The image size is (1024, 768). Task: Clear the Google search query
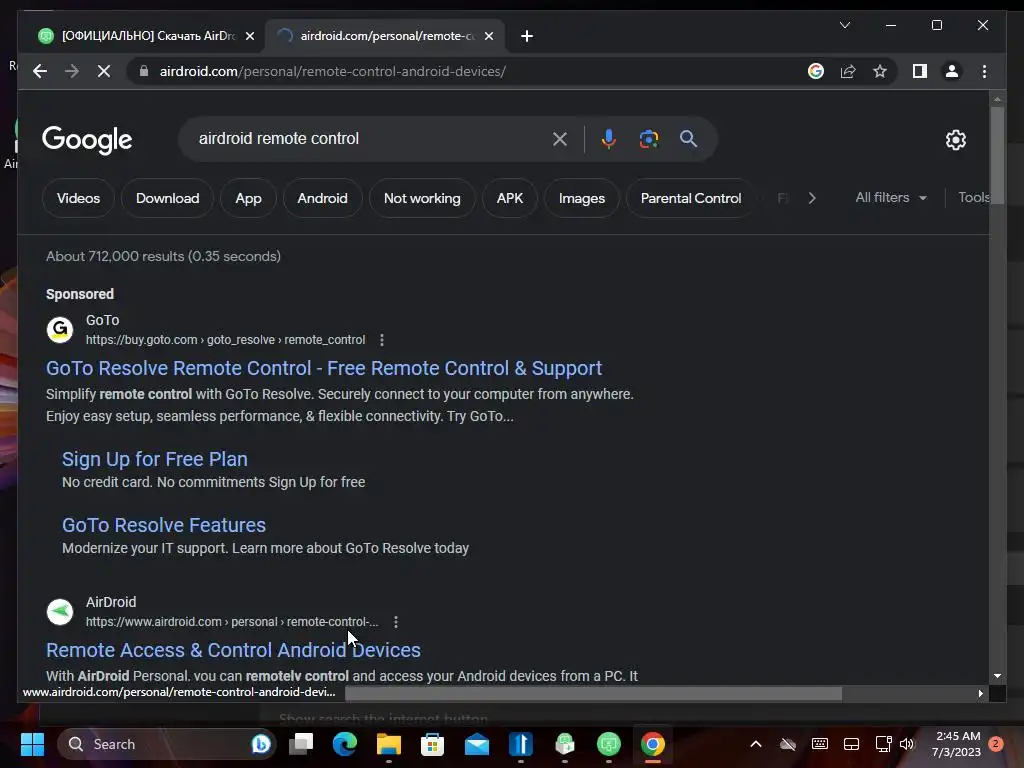(560, 138)
